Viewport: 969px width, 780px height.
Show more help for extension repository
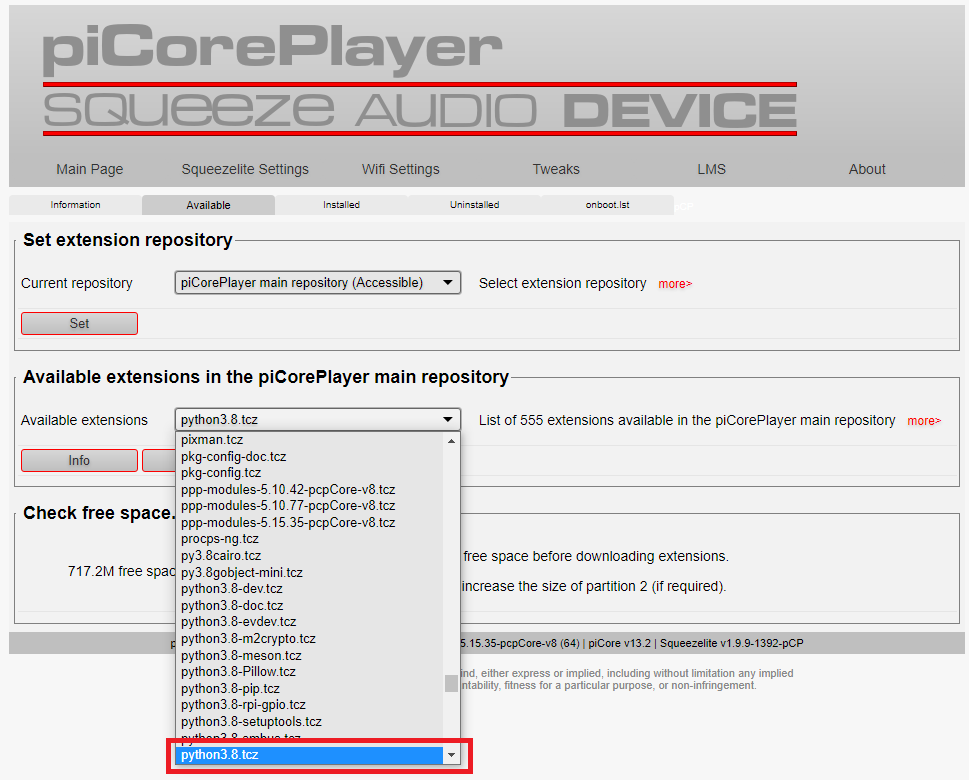675,284
